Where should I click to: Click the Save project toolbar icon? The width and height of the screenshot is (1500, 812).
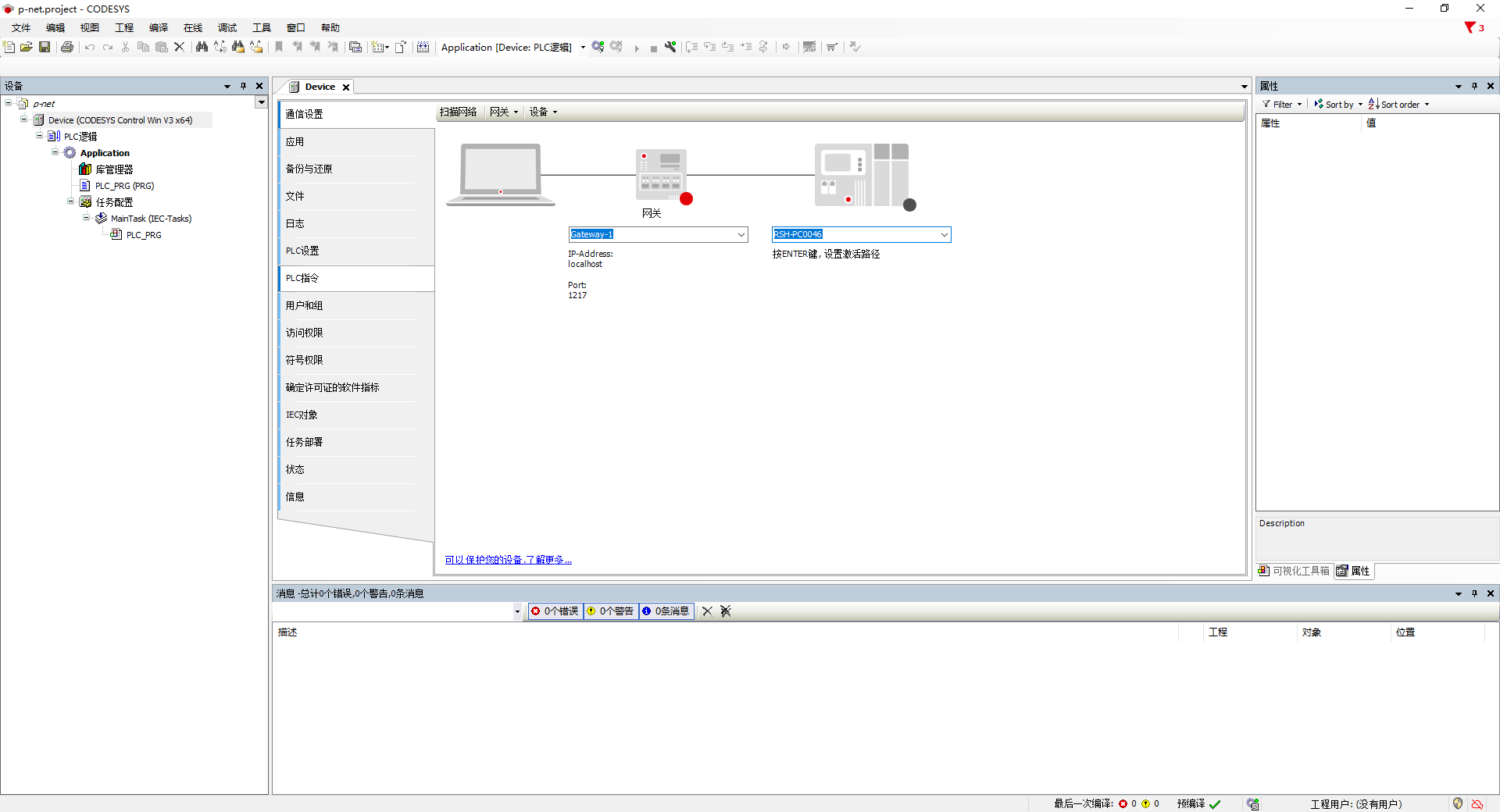click(45, 47)
